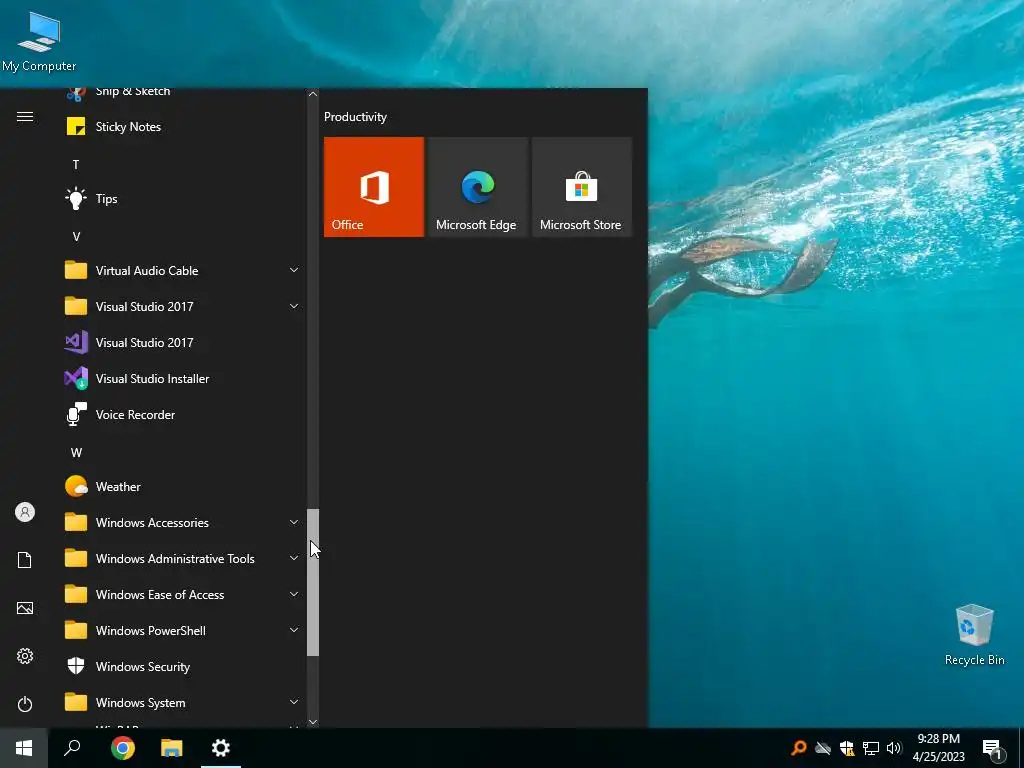Expand Windows Accessories folder
Viewport: 1024px width, 768px height.
point(182,522)
